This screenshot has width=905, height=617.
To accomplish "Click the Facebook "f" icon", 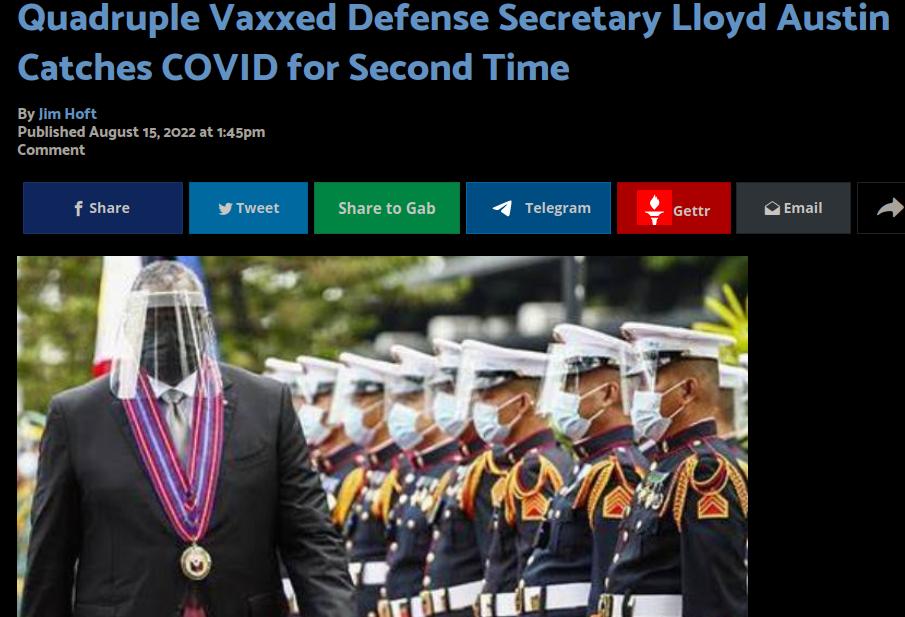I will 78,208.
